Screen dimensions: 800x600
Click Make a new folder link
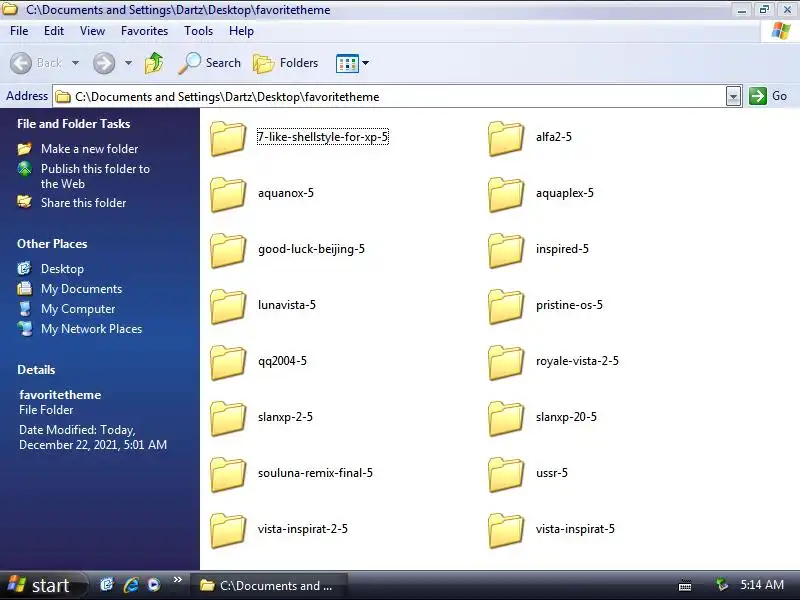89,149
